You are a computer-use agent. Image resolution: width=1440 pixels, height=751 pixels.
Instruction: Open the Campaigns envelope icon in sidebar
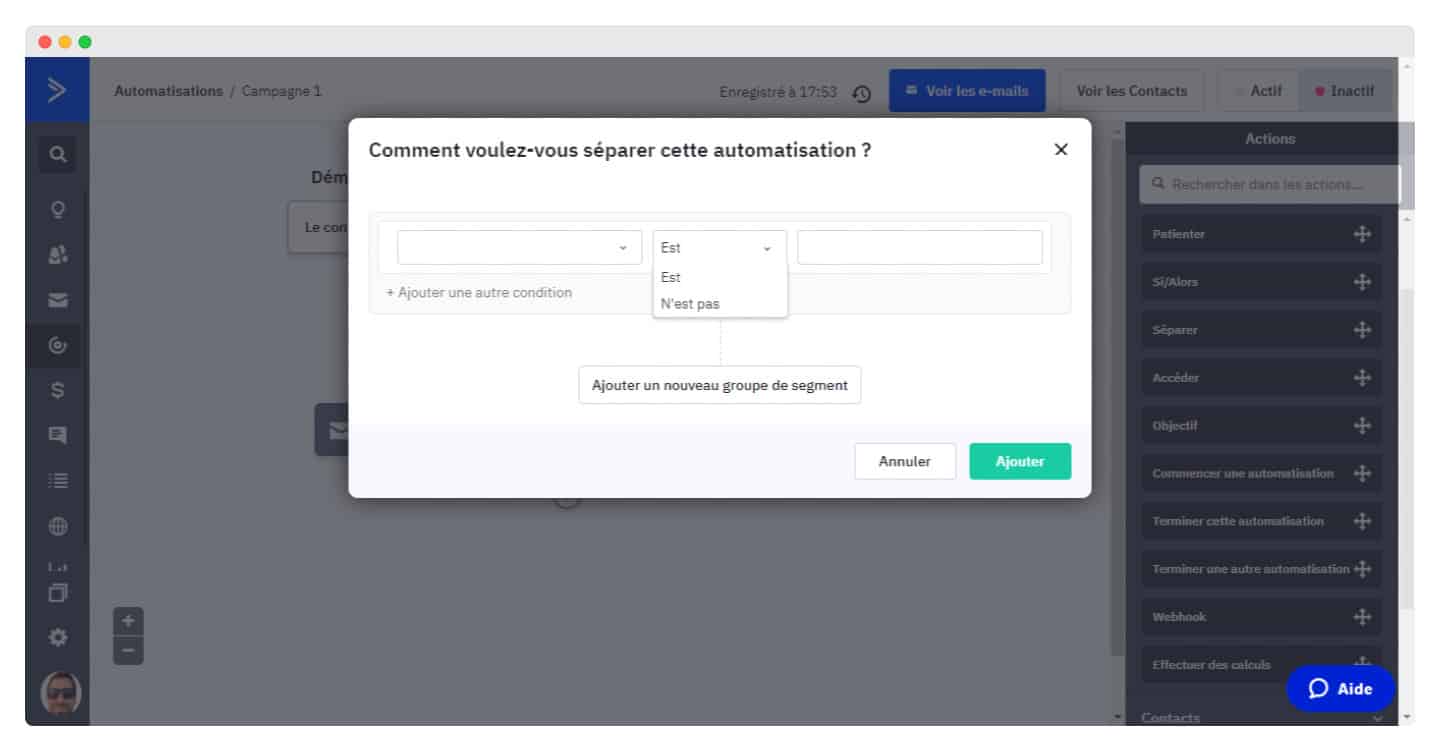click(x=58, y=300)
